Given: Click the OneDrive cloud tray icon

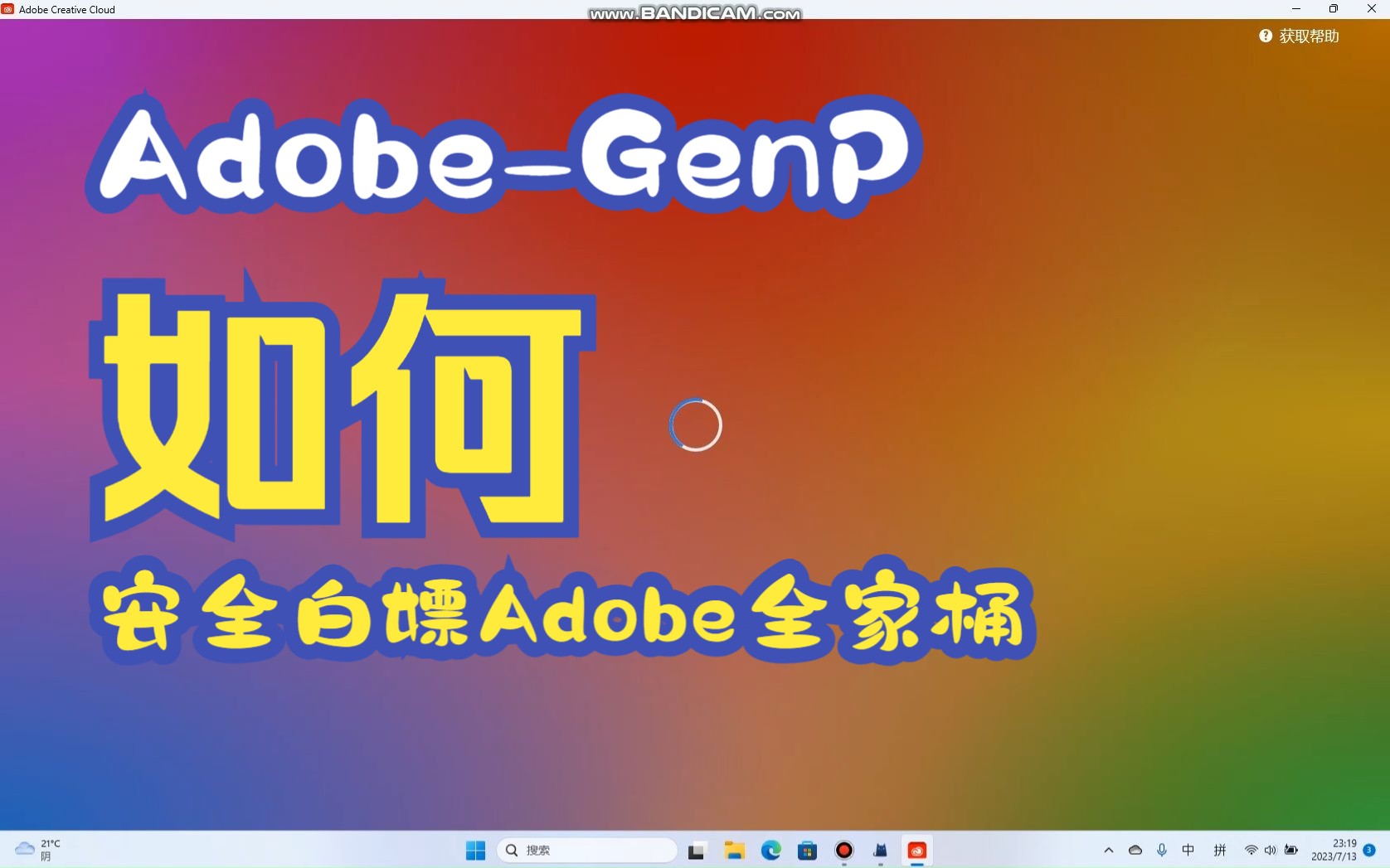Looking at the screenshot, I should (x=1135, y=851).
